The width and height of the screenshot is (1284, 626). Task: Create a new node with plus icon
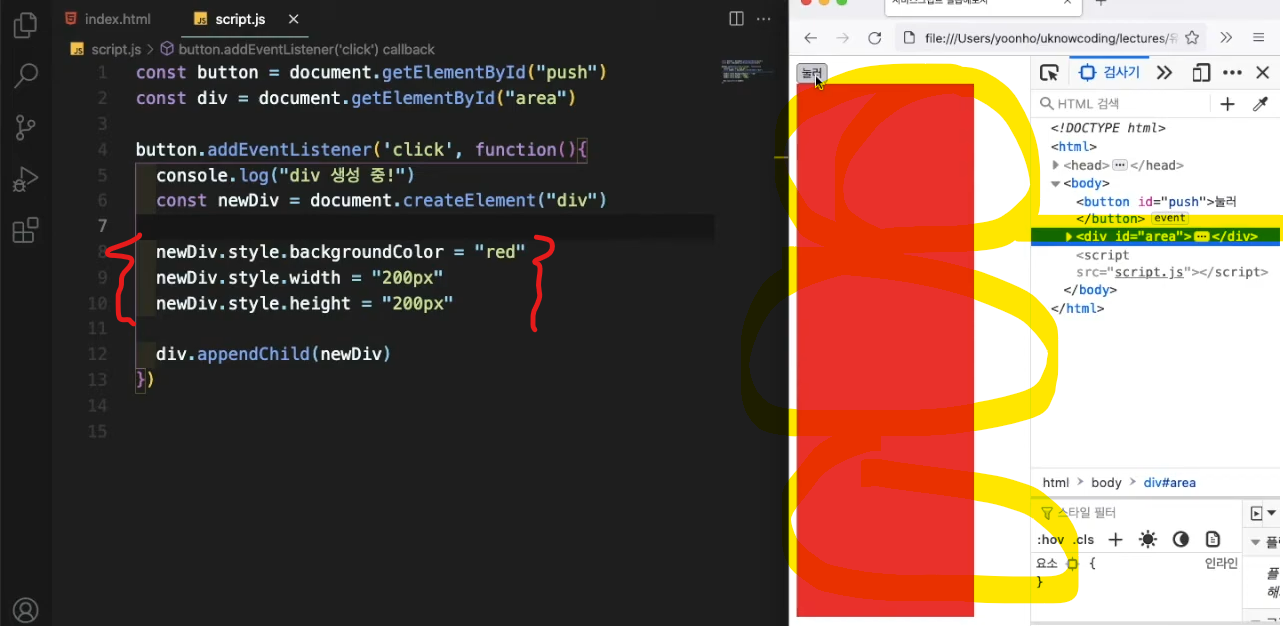point(1228,104)
